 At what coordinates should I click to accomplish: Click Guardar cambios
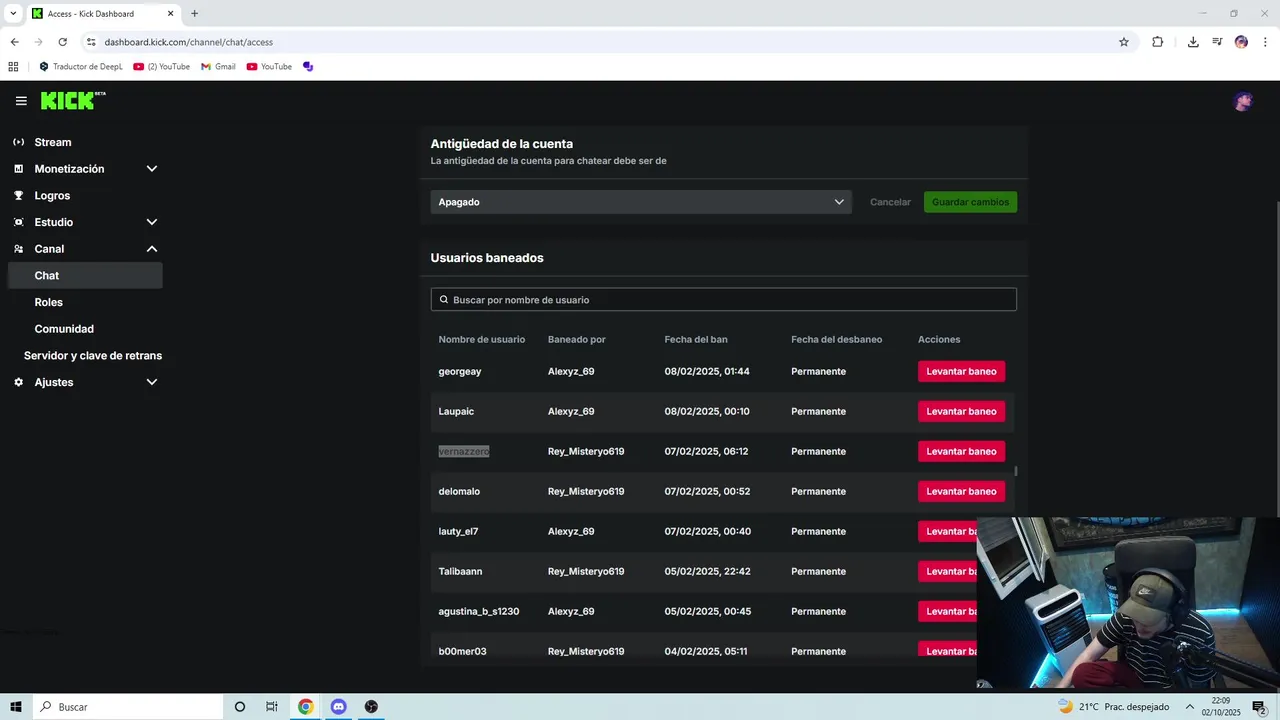pyautogui.click(x=970, y=202)
